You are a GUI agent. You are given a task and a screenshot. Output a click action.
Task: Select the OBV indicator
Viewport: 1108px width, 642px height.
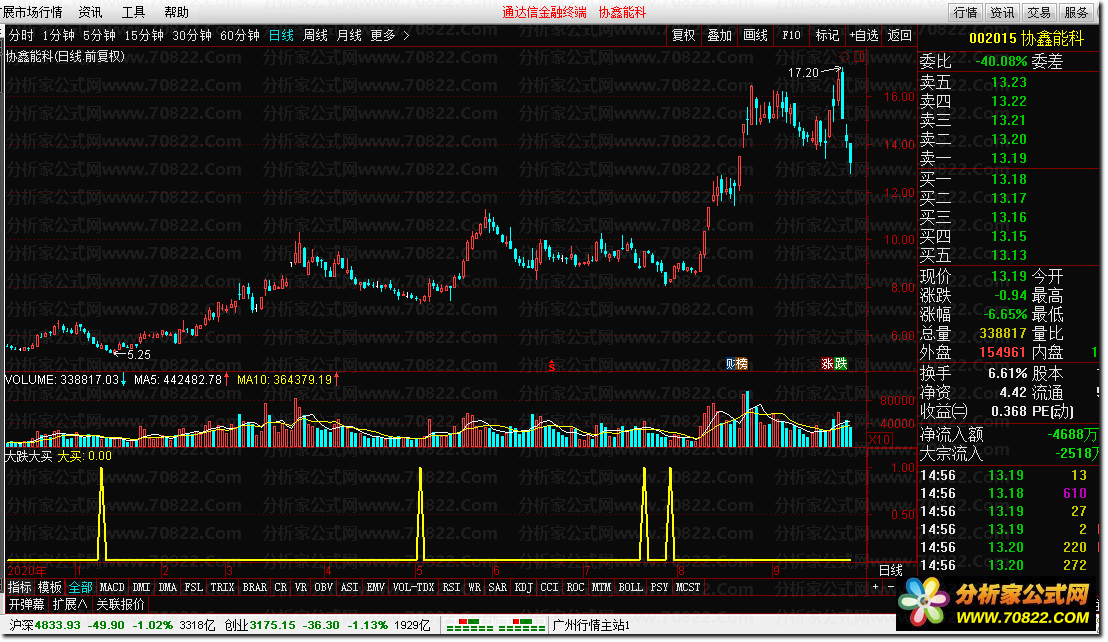(324, 587)
